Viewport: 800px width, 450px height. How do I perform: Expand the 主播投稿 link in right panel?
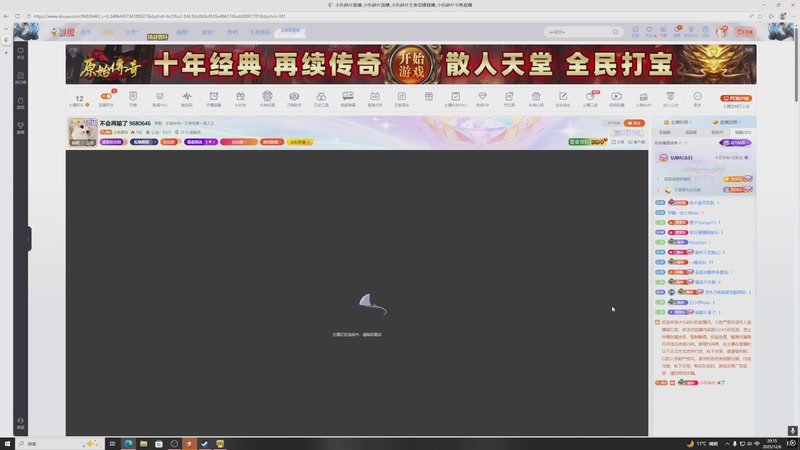679,122
